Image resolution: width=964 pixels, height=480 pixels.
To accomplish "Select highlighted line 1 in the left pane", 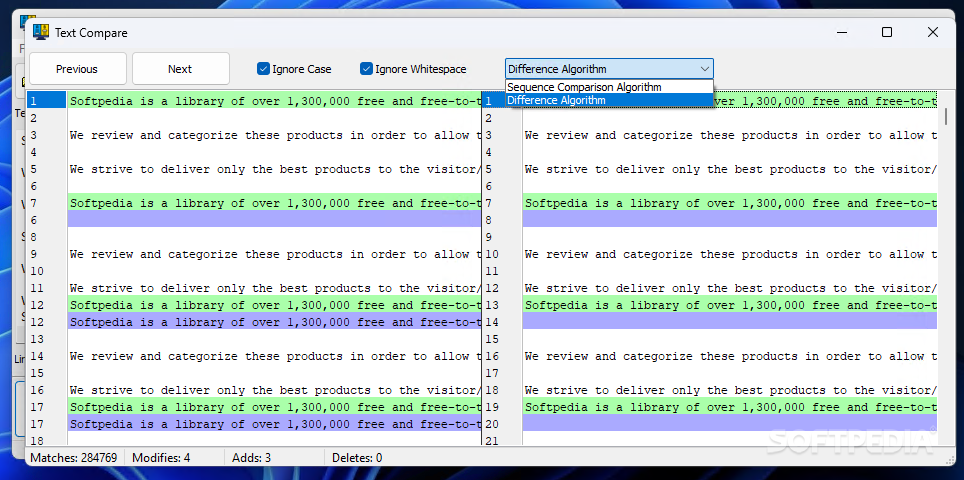I will click(x=274, y=101).
